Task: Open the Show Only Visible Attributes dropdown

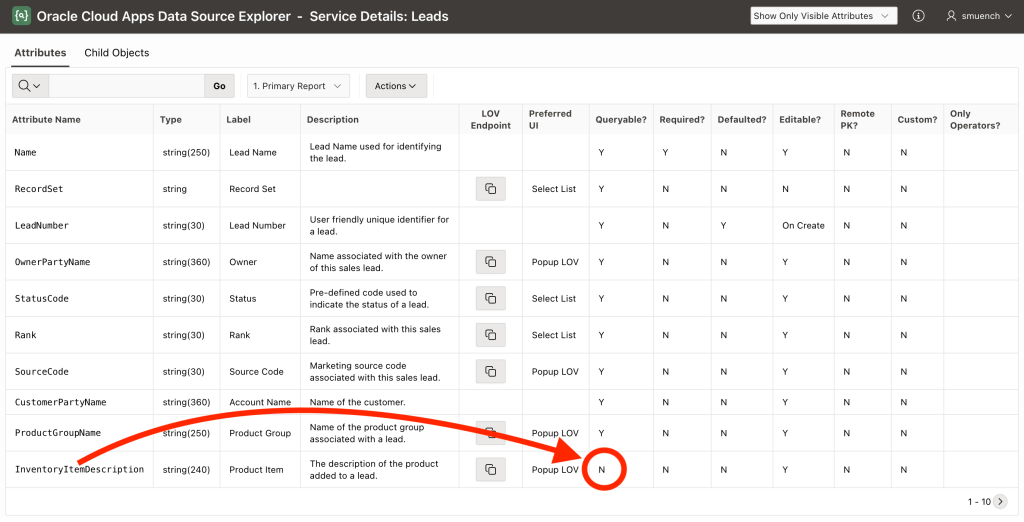Action: coord(823,16)
